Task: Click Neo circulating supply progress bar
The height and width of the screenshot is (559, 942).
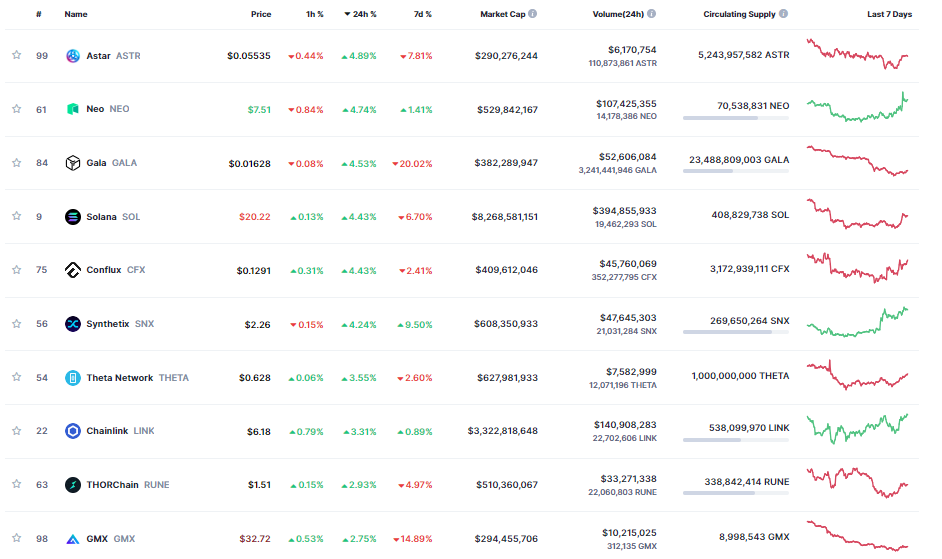Action: [735, 118]
